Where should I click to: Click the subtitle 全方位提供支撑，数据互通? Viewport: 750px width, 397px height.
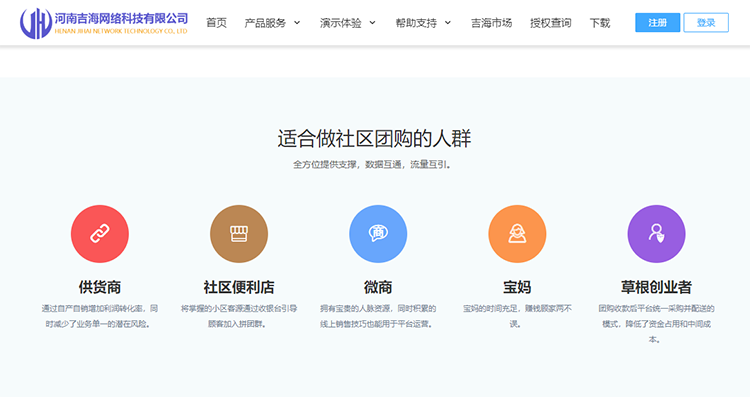pyautogui.click(x=372, y=165)
